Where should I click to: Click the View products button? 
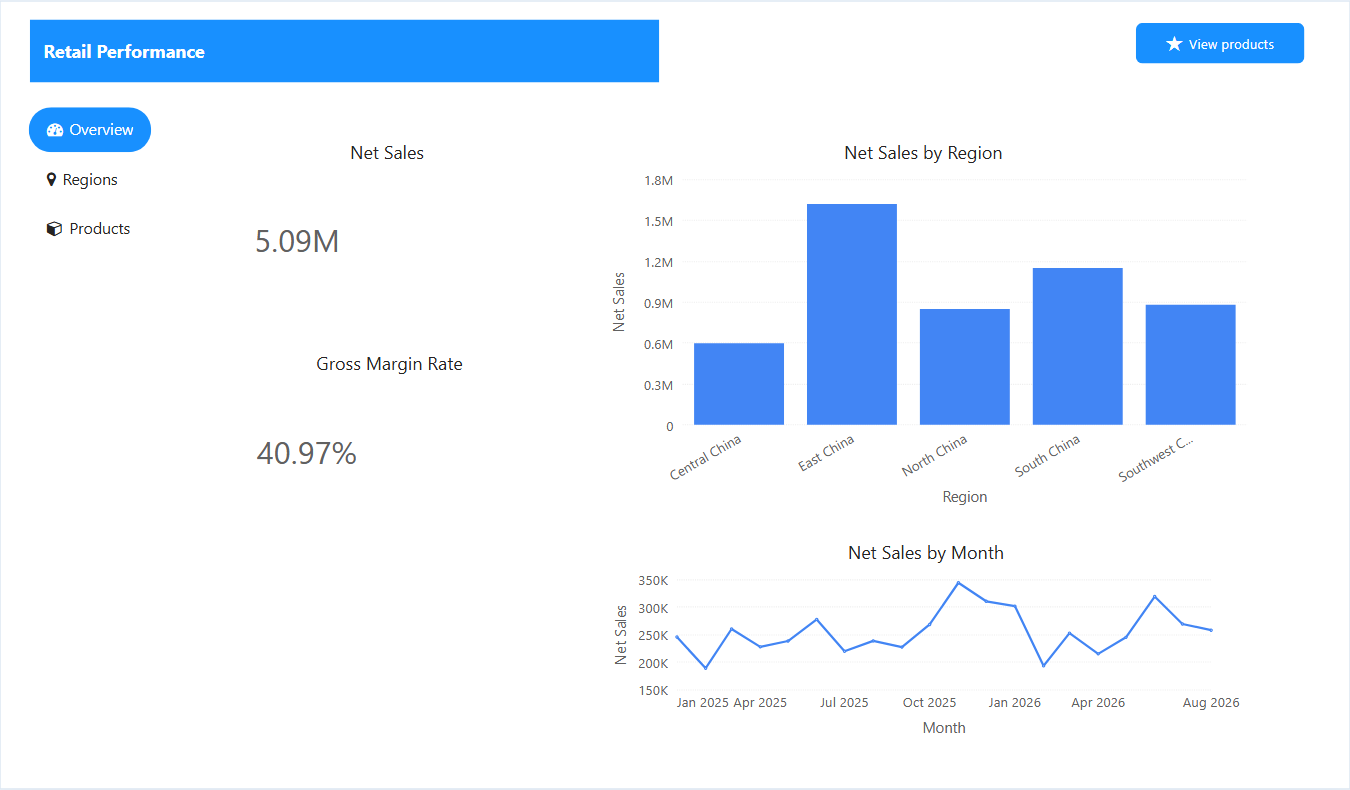pyautogui.click(x=1220, y=44)
